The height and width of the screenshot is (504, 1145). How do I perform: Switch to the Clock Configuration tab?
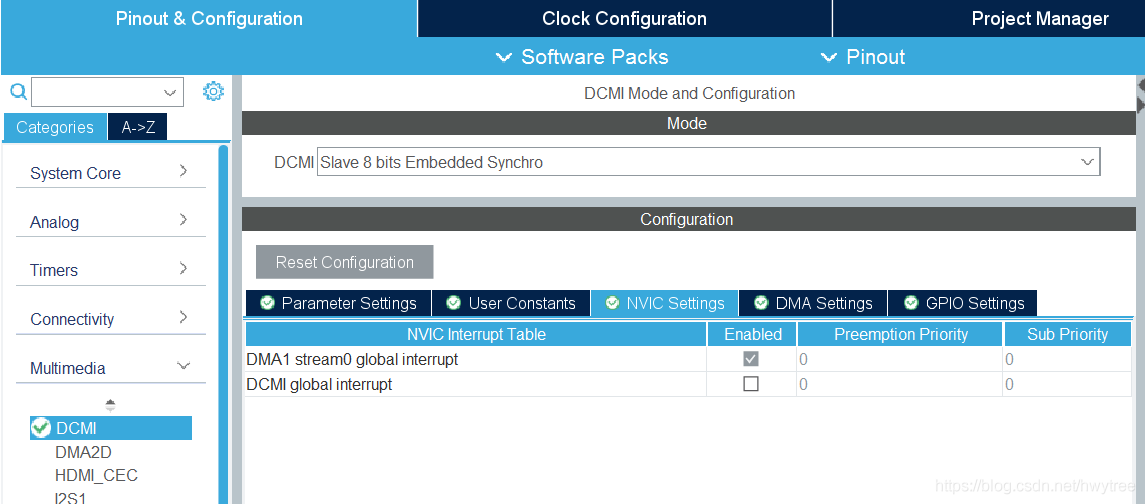[x=624, y=18]
